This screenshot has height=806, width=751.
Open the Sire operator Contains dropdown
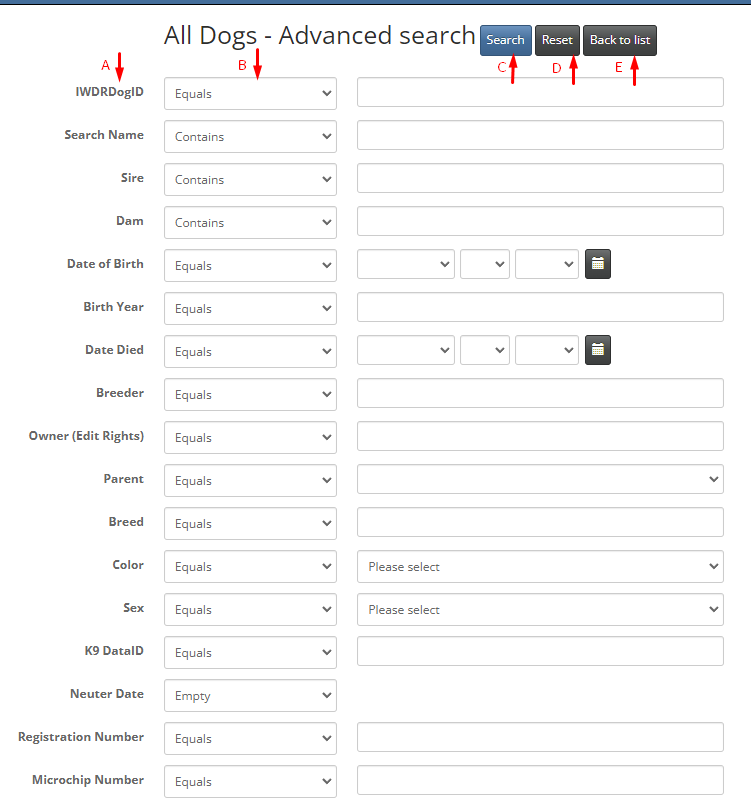point(250,180)
